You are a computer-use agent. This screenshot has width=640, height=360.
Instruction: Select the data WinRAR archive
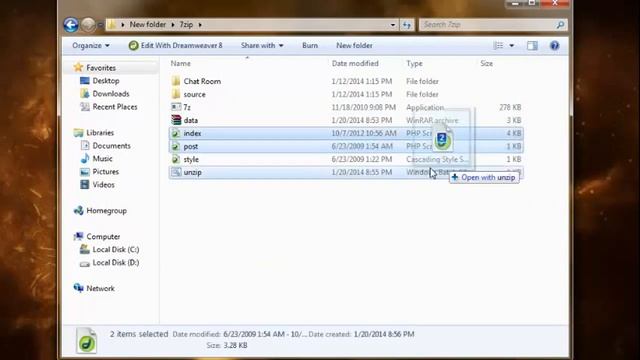pyautogui.click(x=346, y=120)
